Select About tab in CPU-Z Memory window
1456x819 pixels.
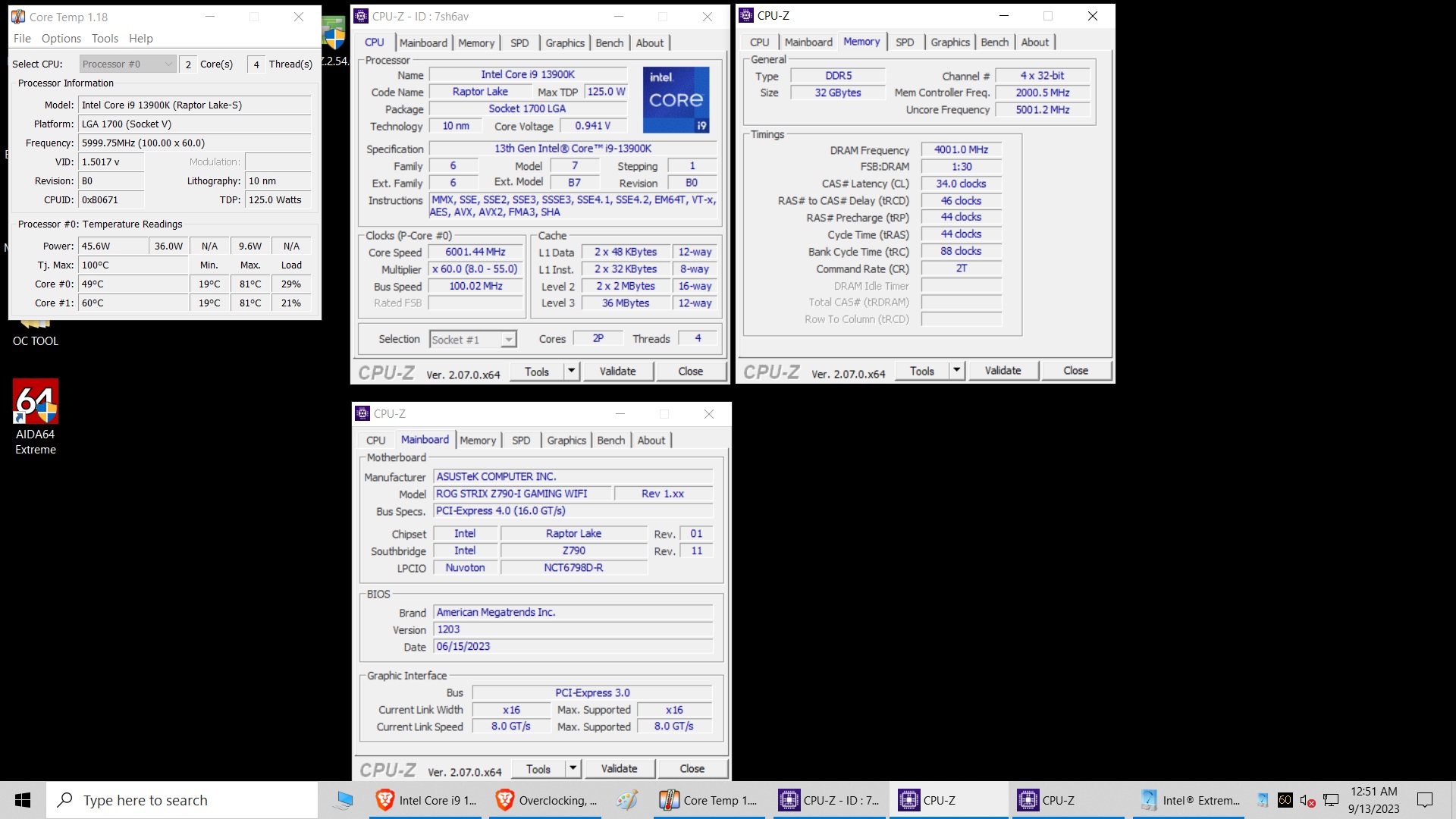tap(1034, 42)
